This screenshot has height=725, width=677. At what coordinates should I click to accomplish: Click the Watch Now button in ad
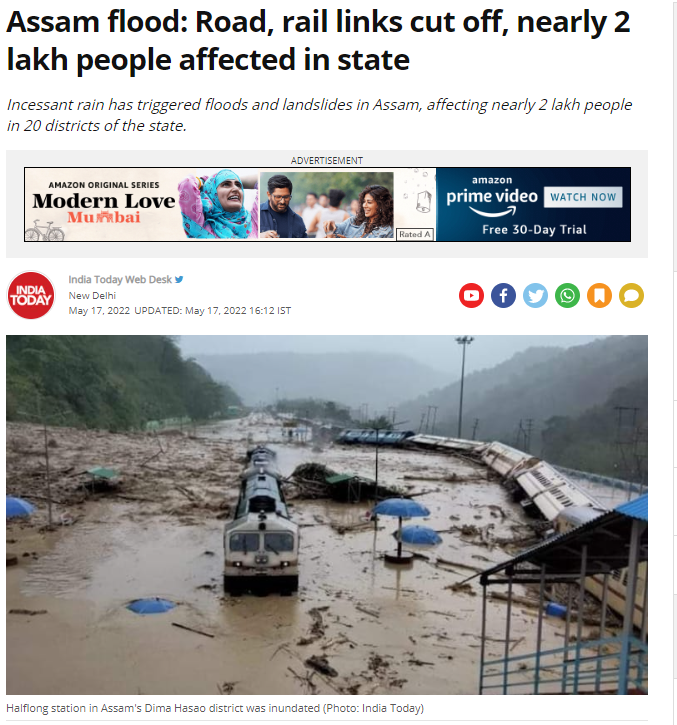(583, 197)
